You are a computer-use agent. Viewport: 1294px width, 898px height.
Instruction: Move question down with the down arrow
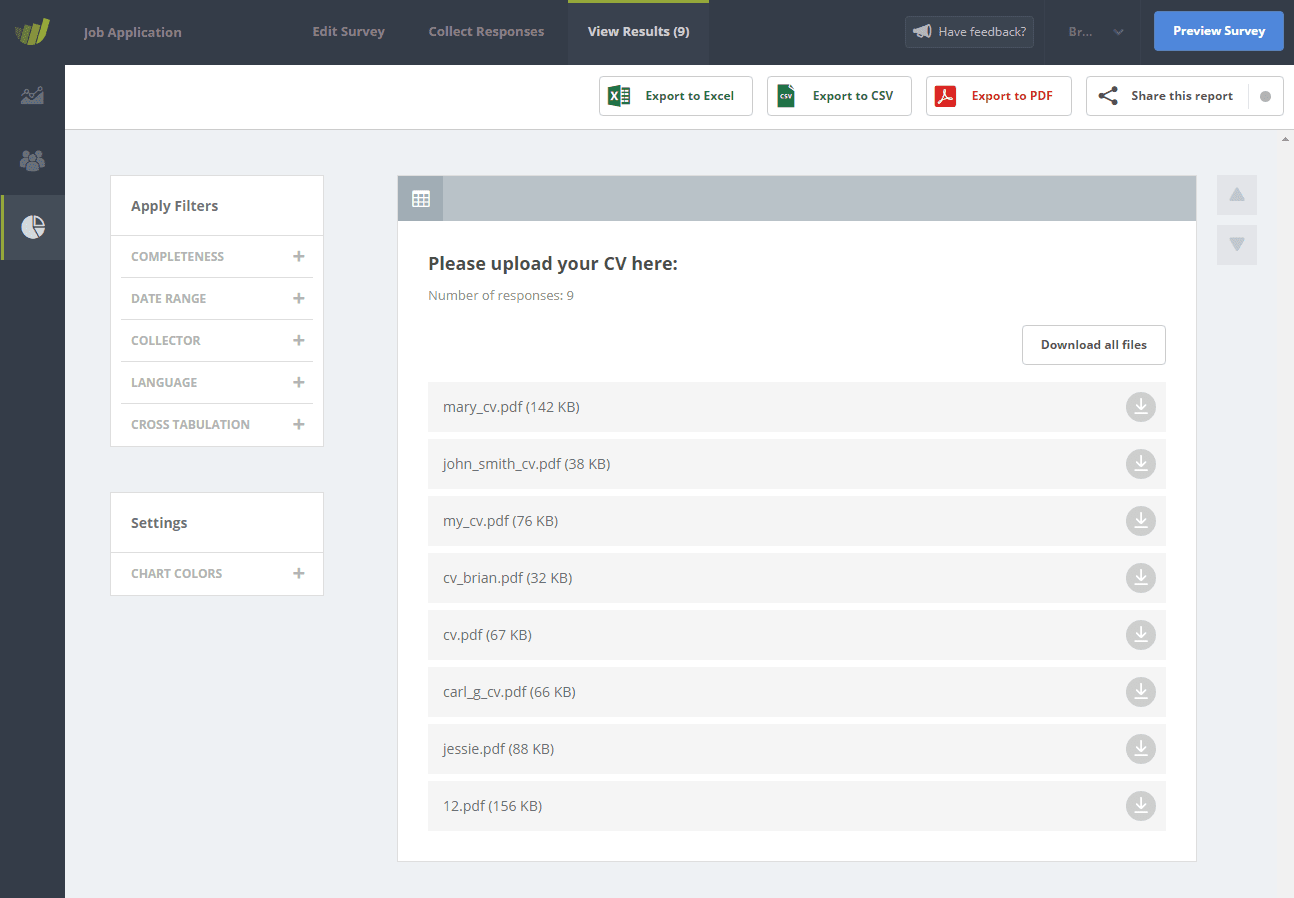(x=1237, y=244)
